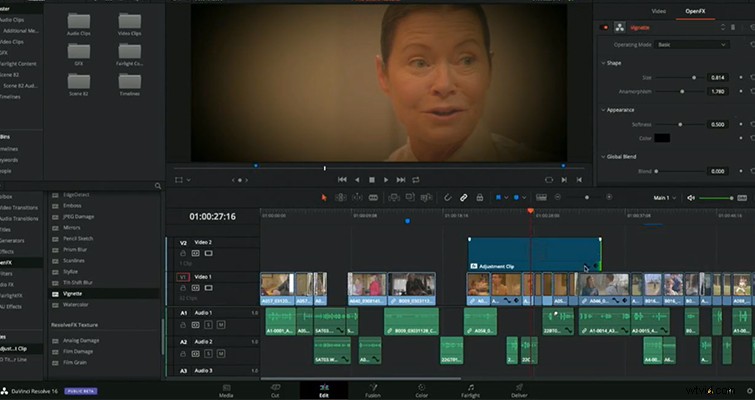755x400 pixels.
Task: Adjust the vignette Size slider
Action: tap(694, 77)
